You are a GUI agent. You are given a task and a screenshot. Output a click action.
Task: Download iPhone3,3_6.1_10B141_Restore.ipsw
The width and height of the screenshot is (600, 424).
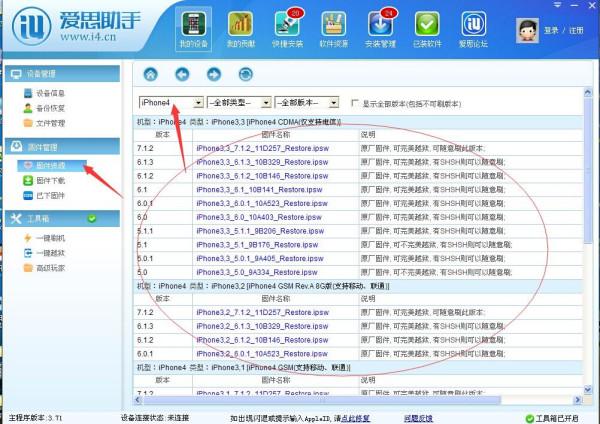click(x=259, y=190)
